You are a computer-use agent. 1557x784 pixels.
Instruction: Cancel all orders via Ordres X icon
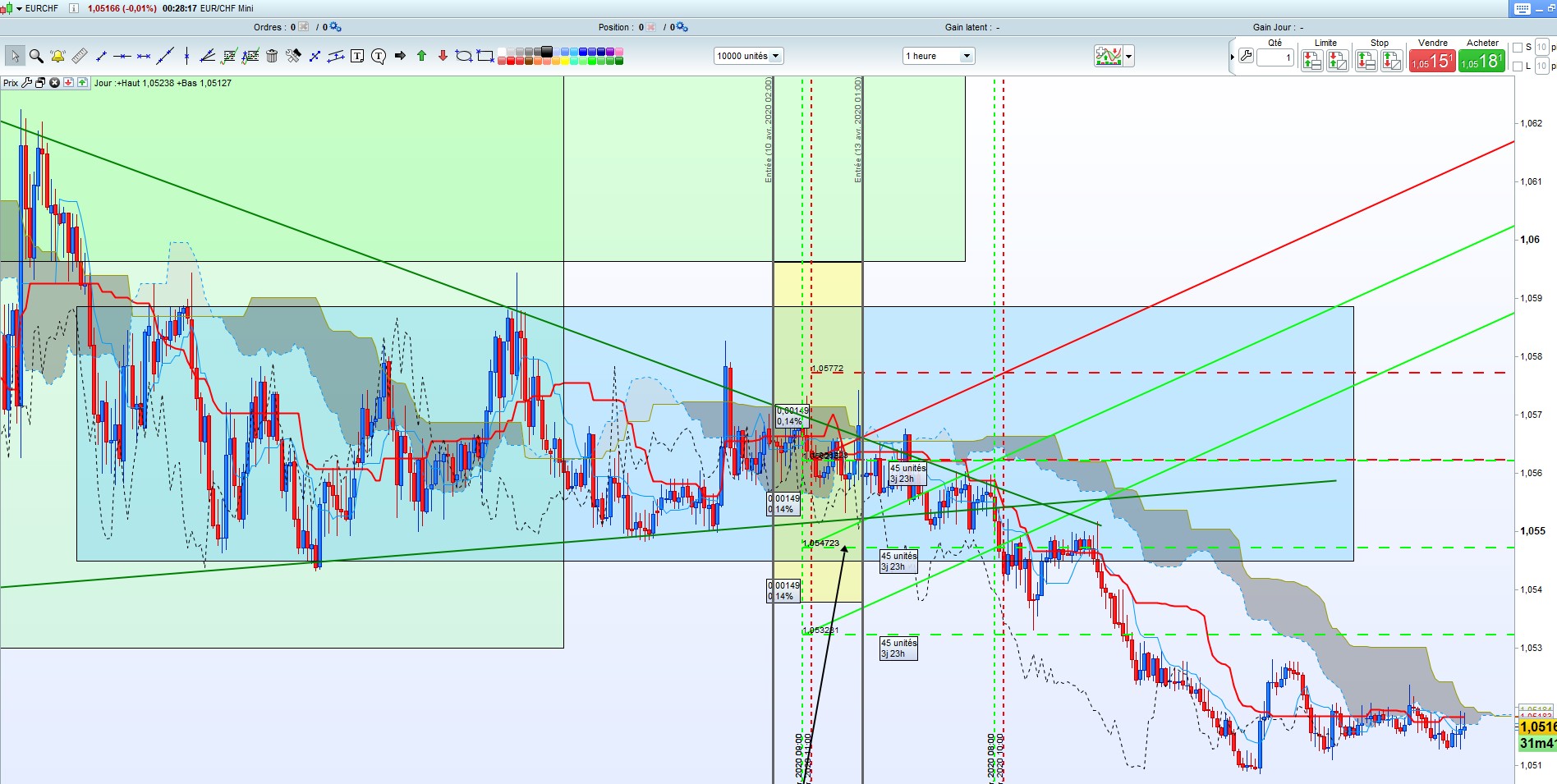pos(304,27)
